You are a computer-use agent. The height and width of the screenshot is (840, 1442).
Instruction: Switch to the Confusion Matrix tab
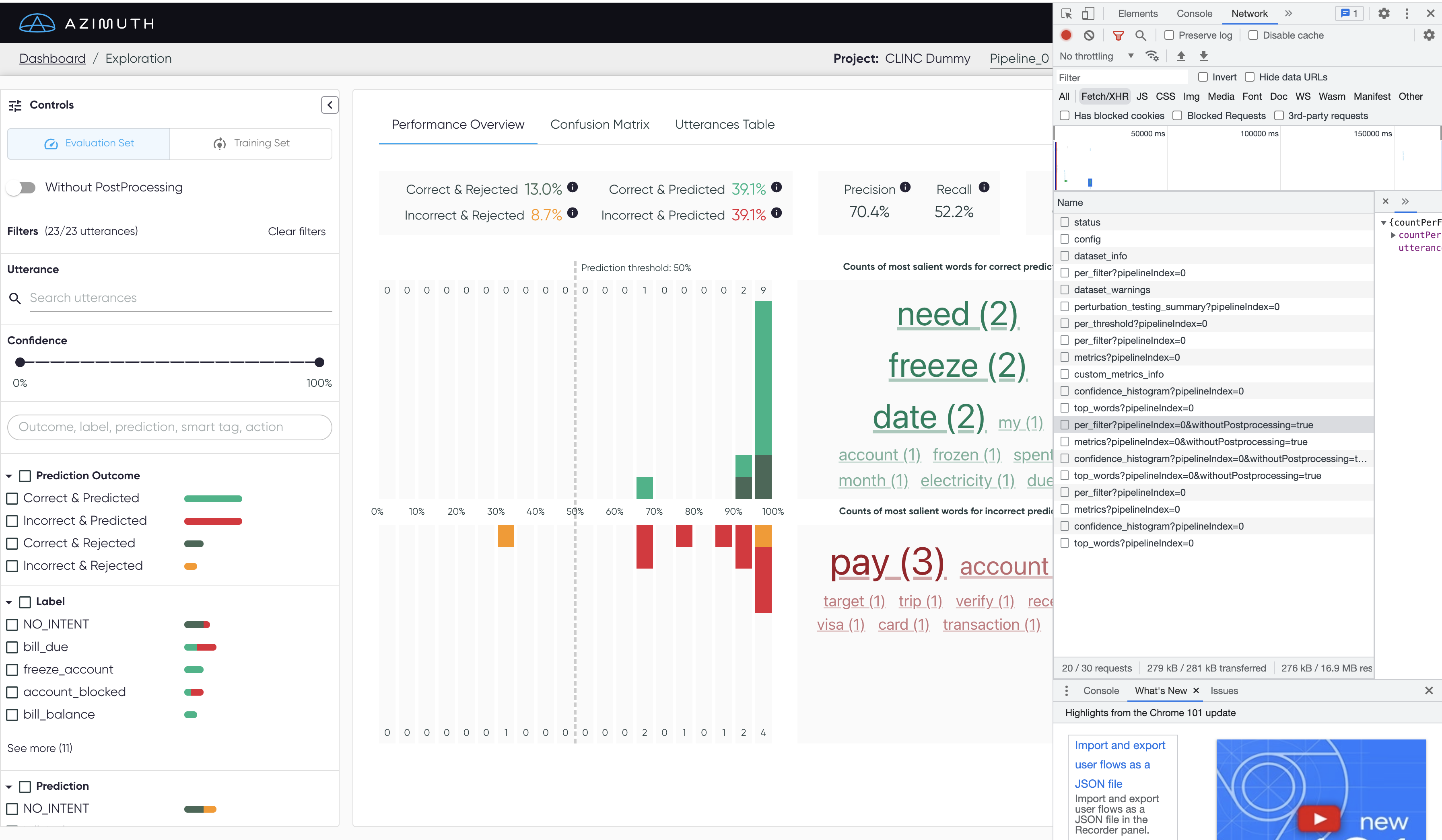pos(599,125)
